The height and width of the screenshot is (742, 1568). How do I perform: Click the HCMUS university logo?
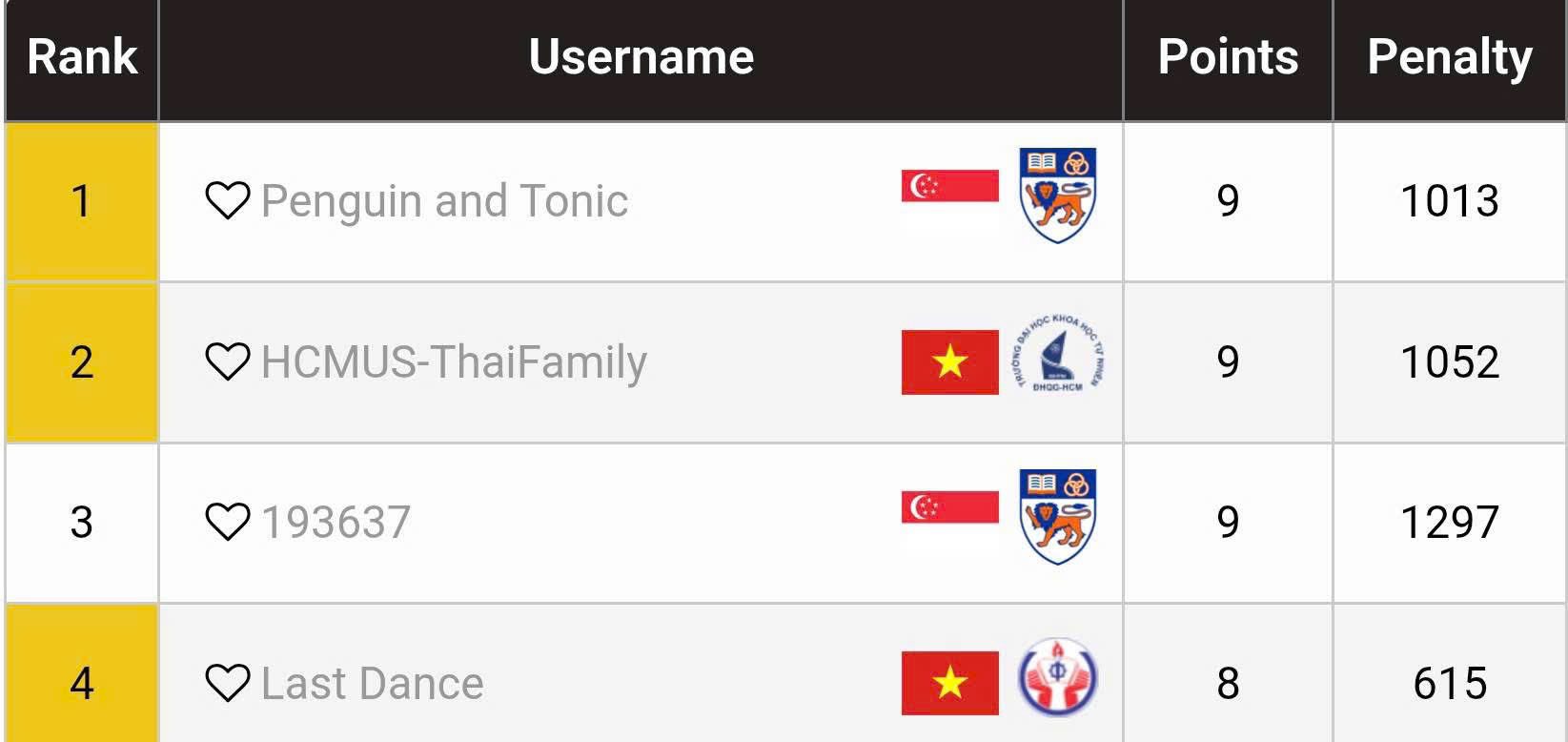(1057, 357)
